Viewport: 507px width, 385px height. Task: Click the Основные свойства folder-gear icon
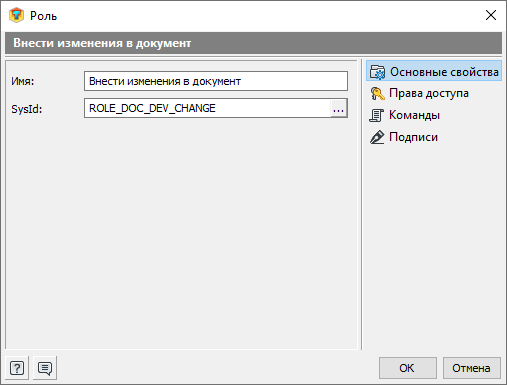coord(377,72)
